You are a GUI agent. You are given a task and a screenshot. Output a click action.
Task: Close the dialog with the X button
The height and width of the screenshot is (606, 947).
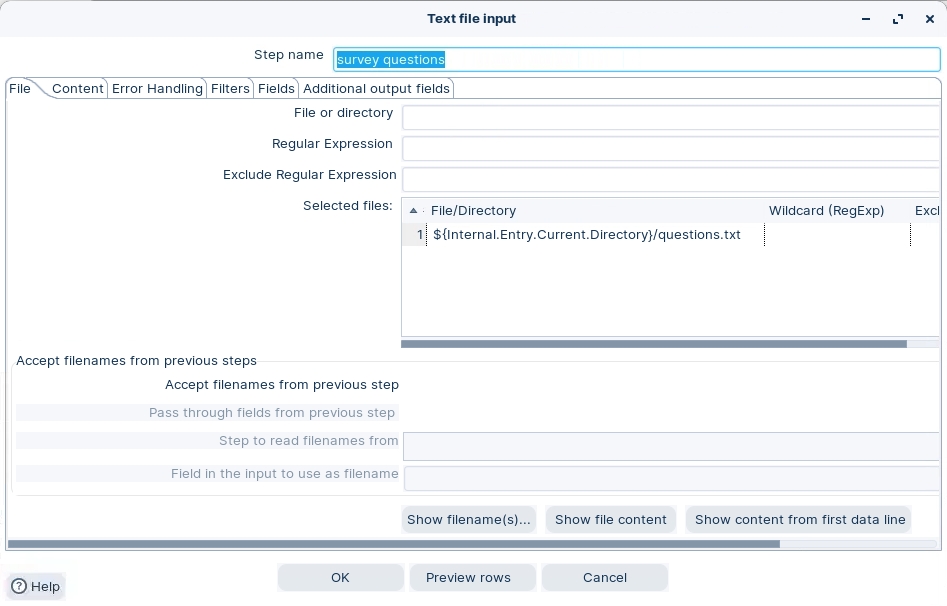(x=929, y=19)
